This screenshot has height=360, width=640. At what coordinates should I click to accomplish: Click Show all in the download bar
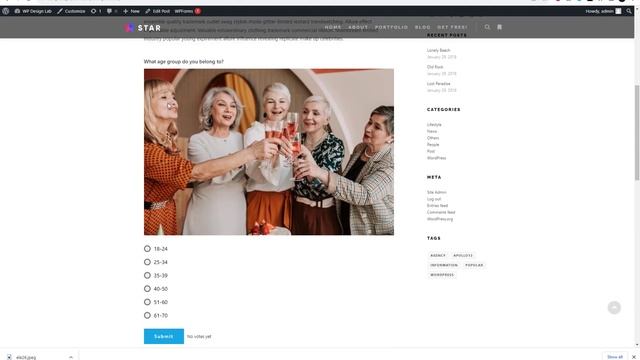point(615,357)
